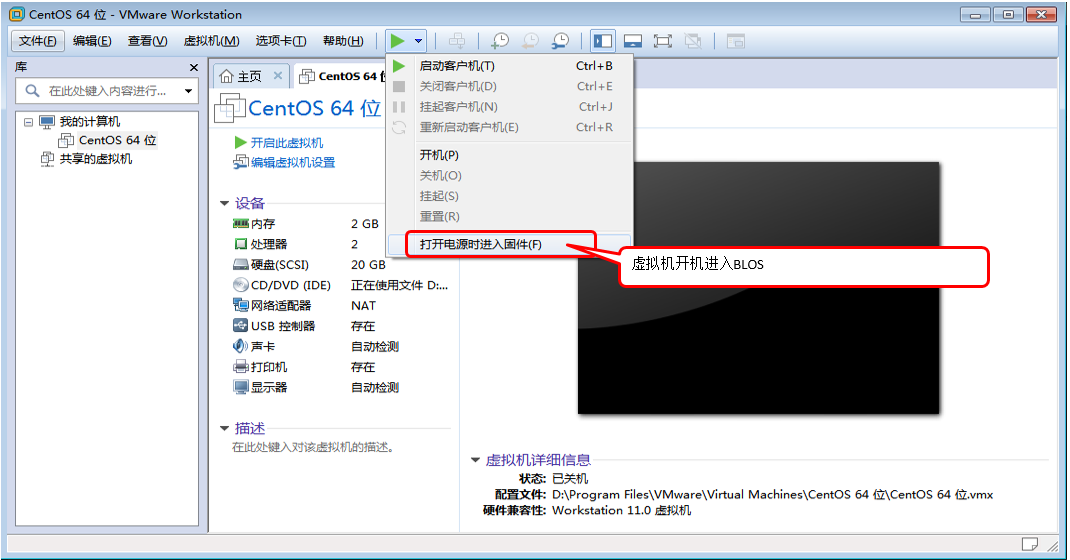
Task: Open the power options dropdown arrow
Action: click(x=418, y=41)
